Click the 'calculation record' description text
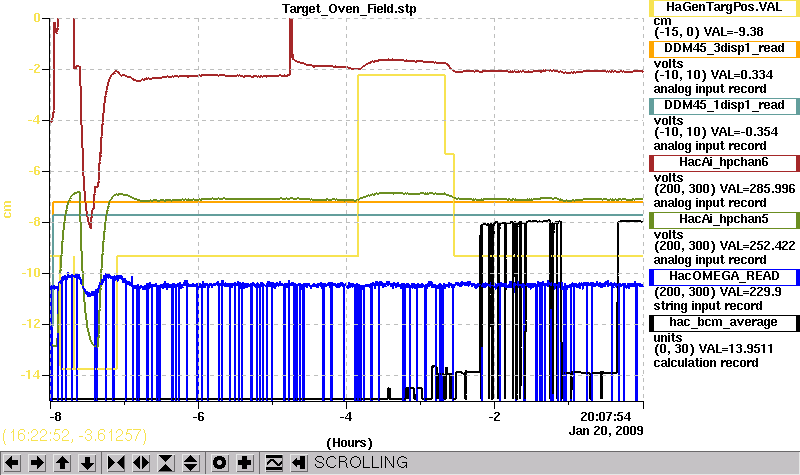 click(706, 363)
